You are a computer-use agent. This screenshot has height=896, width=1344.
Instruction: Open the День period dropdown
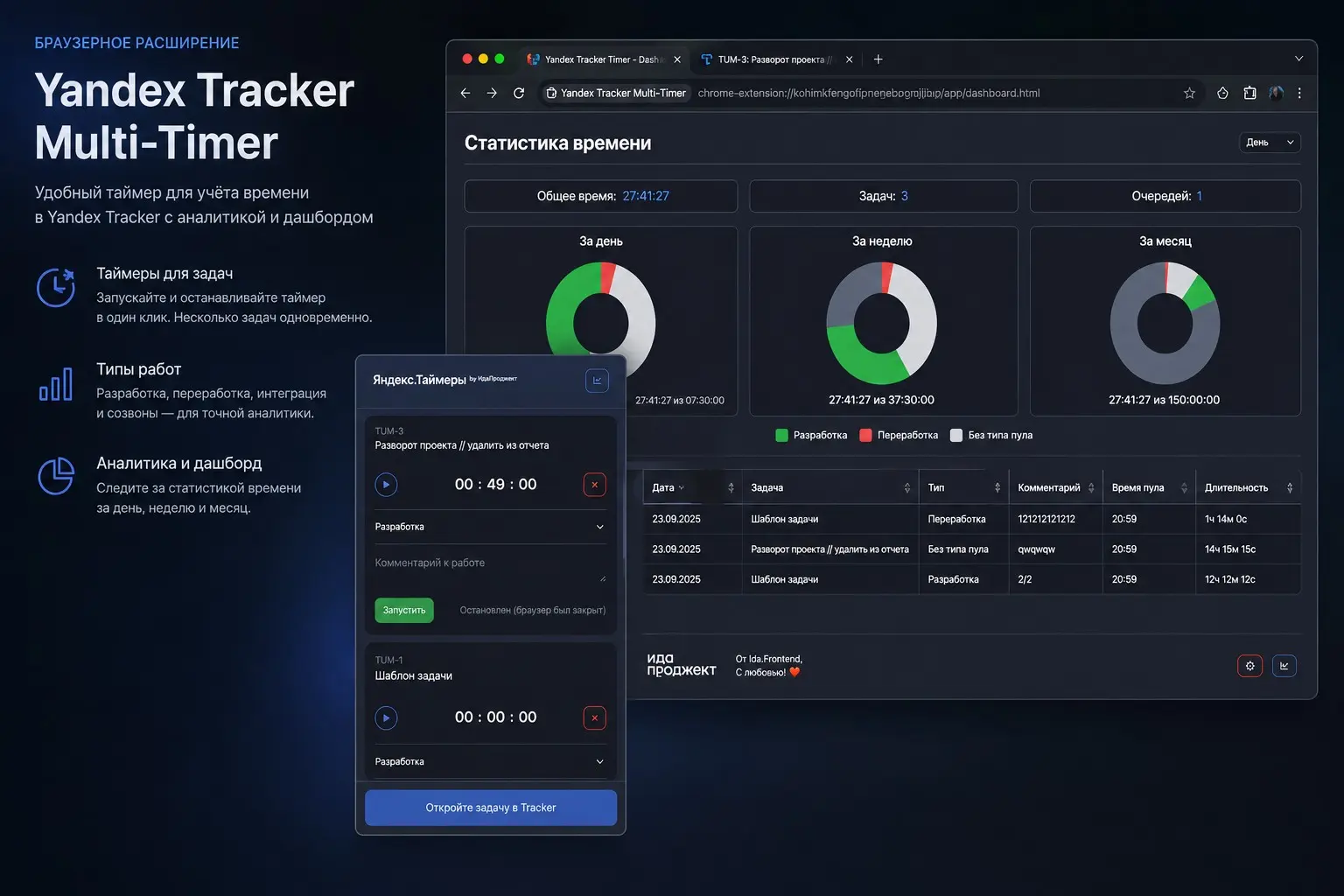click(1270, 143)
